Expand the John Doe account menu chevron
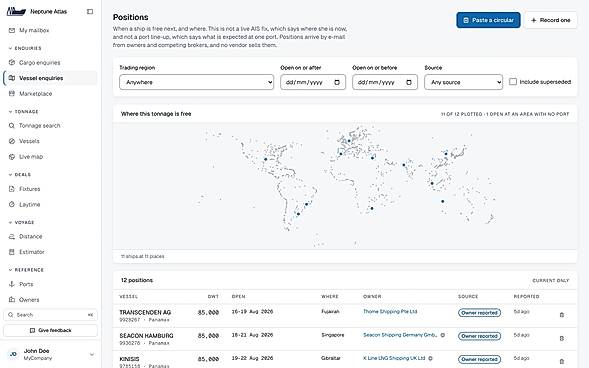This screenshot has width=589, height=368. click(x=92, y=354)
